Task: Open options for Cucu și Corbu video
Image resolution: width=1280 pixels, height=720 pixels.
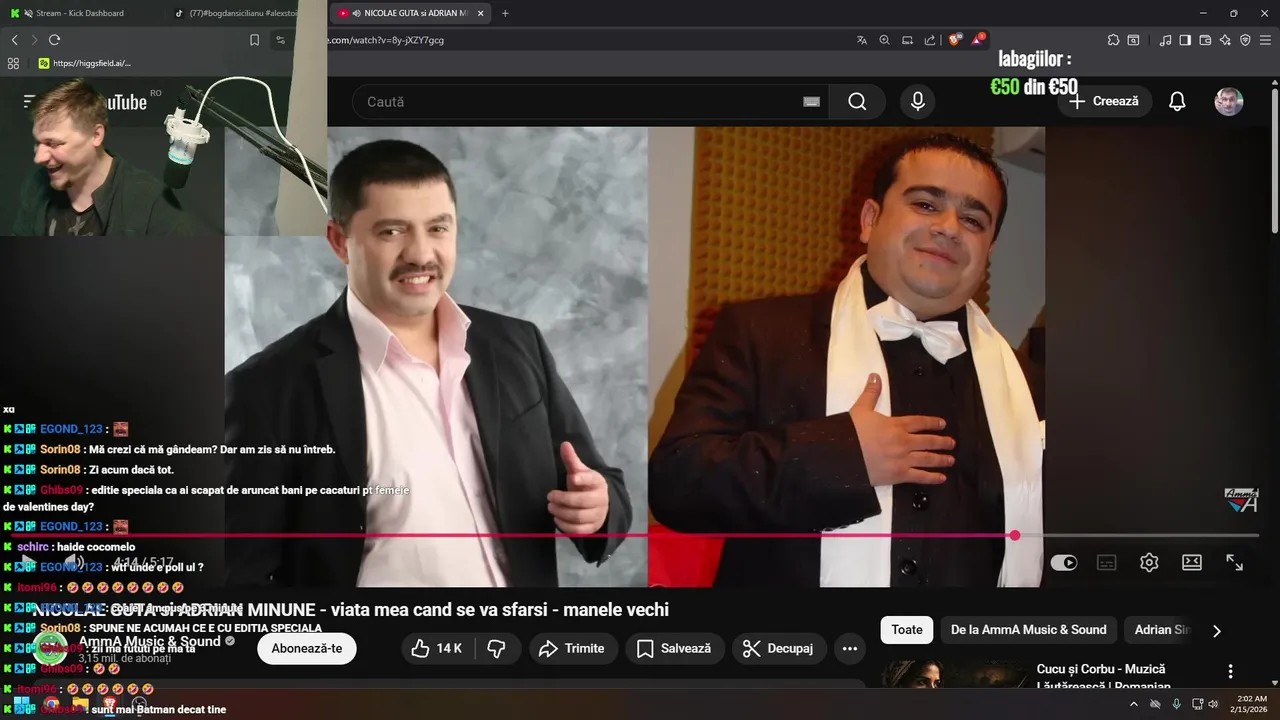Action: [x=1231, y=672]
